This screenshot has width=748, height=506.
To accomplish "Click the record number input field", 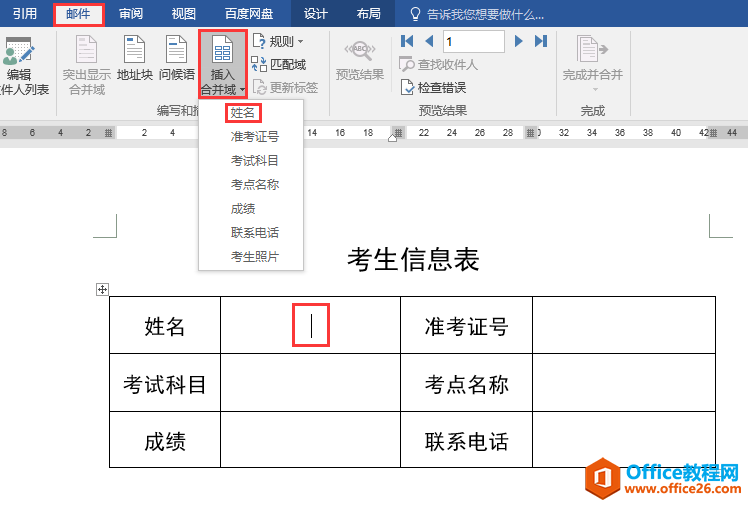I will pos(474,41).
